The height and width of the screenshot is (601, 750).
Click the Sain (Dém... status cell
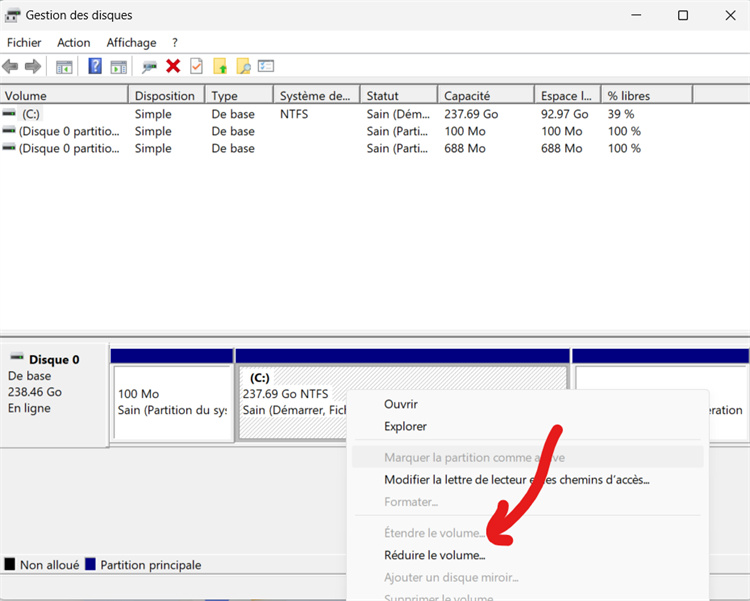[x=398, y=114]
